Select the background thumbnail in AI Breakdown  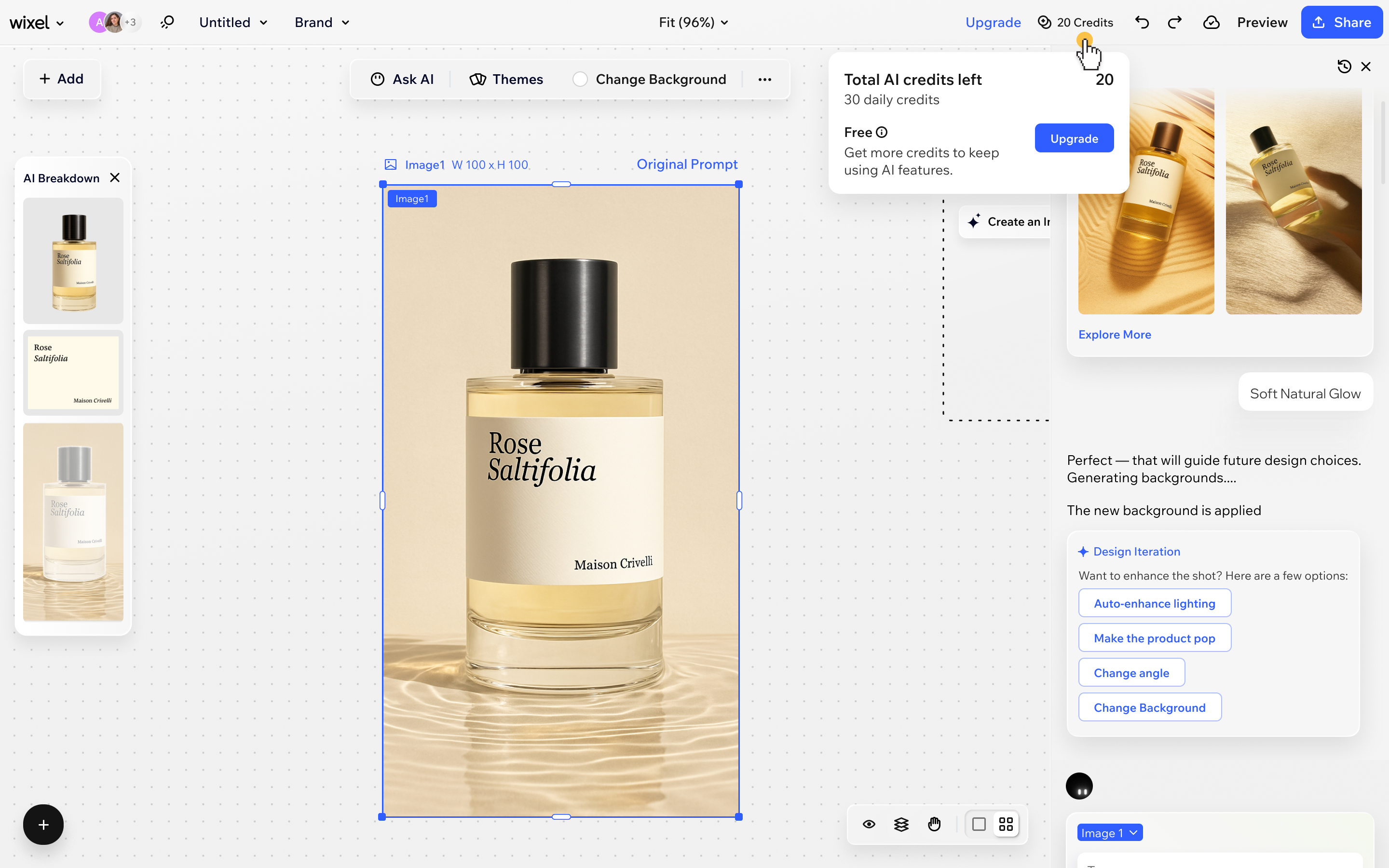[73, 522]
